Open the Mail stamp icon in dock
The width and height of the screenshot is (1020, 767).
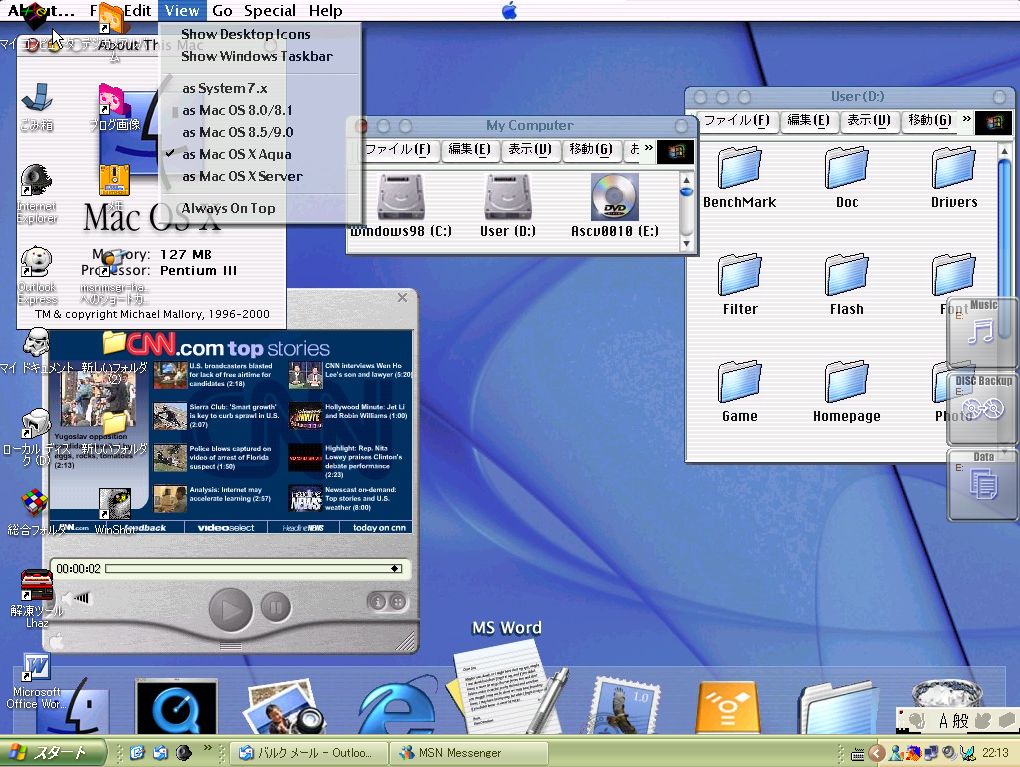click(x=624, y=706)
